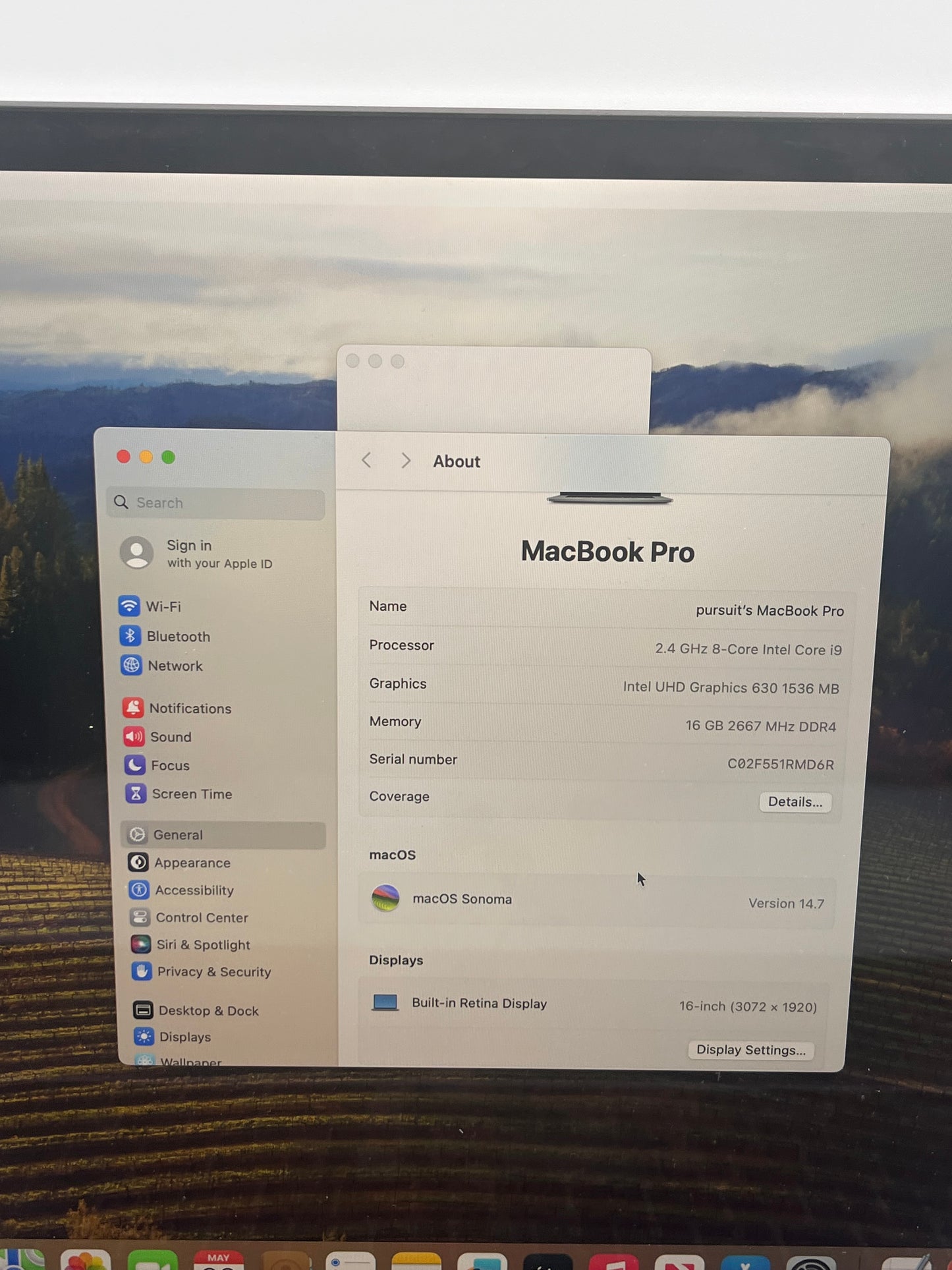This screenshot has width=952, height=1270.
Task: Click memory value 16 GB 2667 MHz DDR4
Action: point(761,726)
